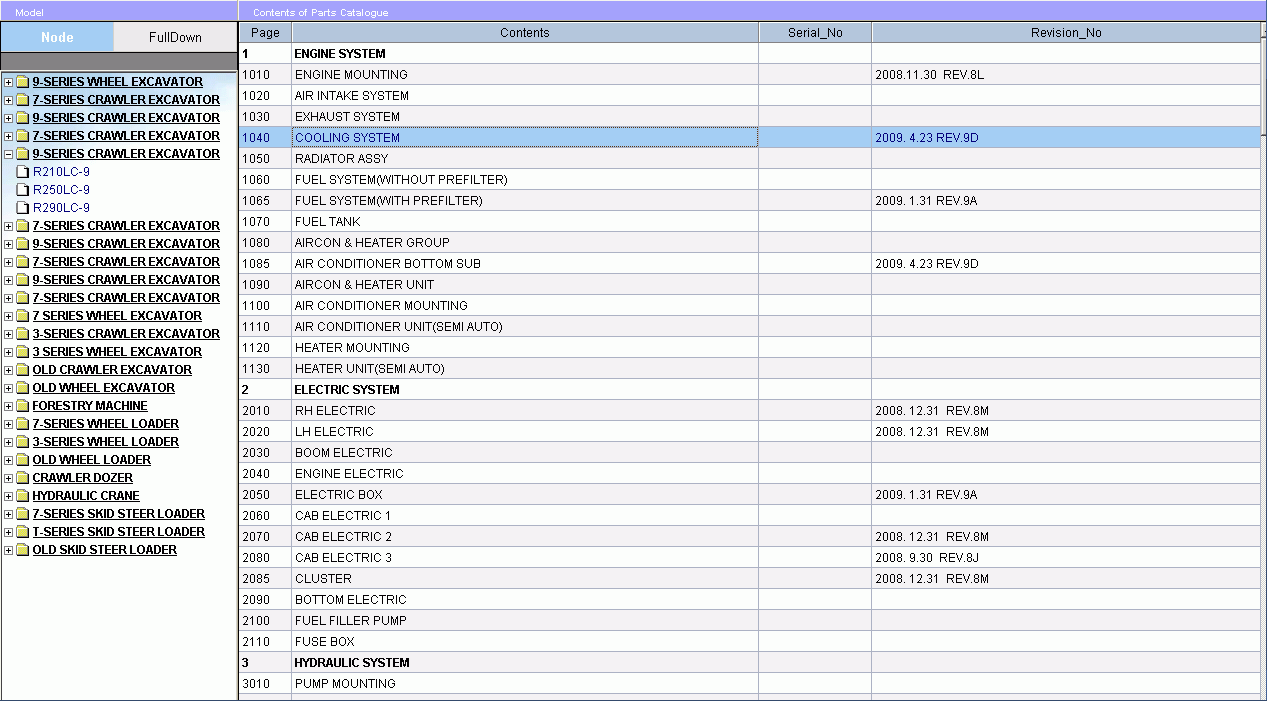Collapse the expanded 9-SERIES CRAWLER EXCAVATOR node
The image size is (1267, 701).
coord(9,154)
